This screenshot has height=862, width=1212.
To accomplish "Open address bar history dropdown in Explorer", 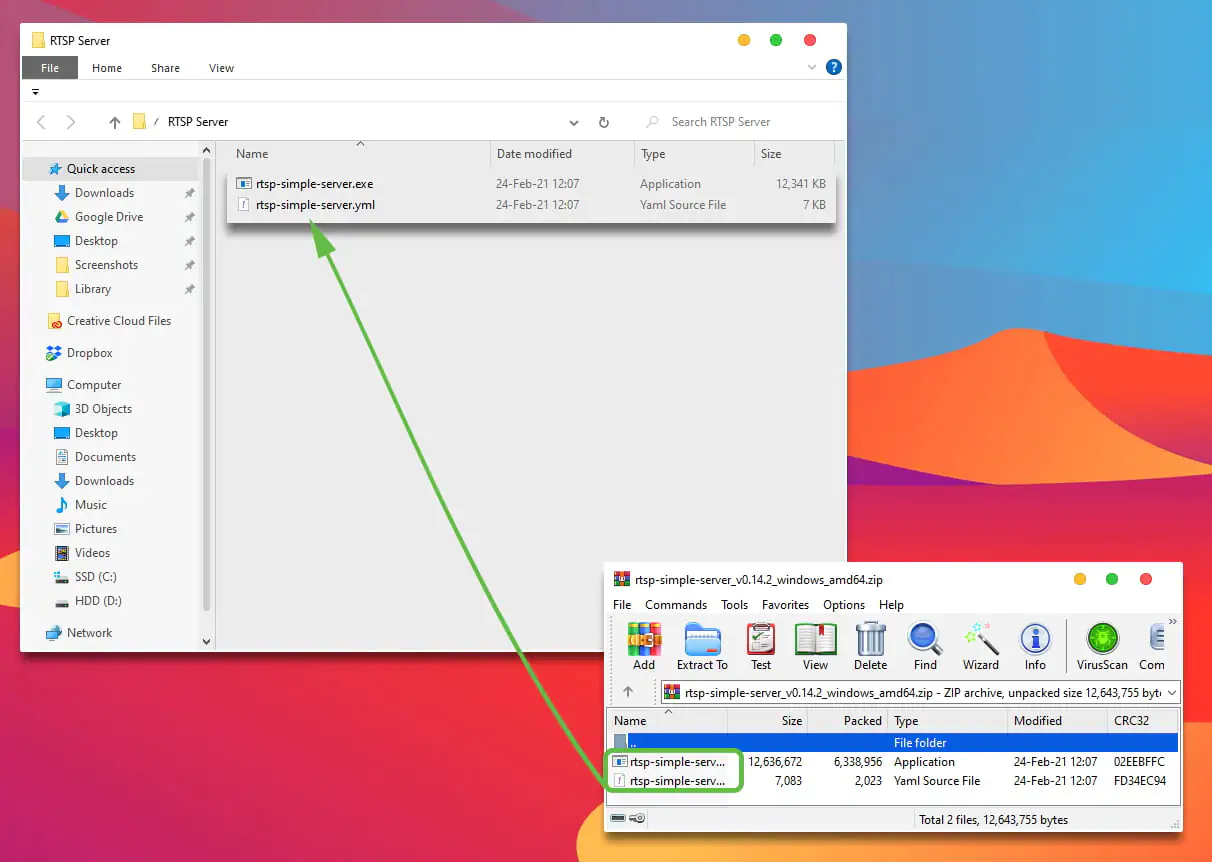I will click(574, 122).
